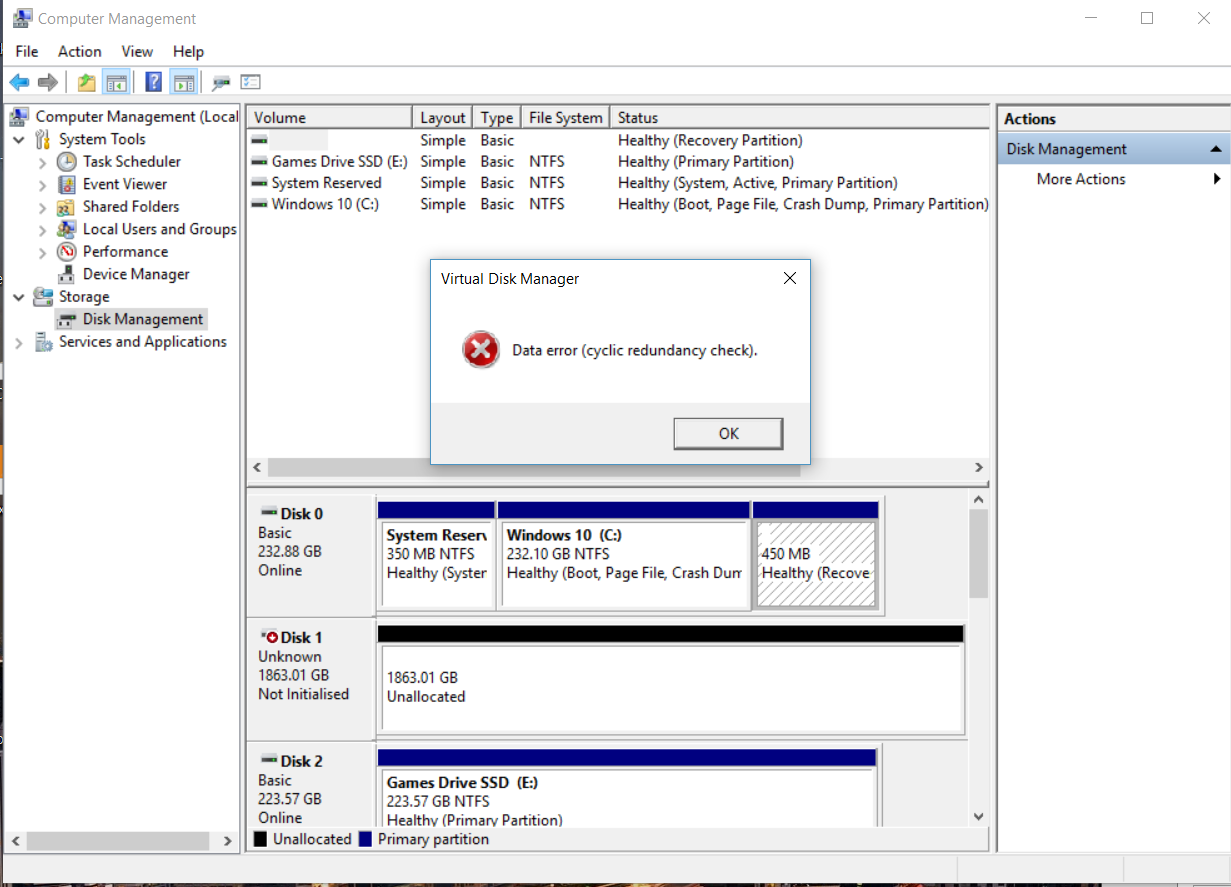Expand the Performance tree node
Viewport: 1231px width, 887px height.
[42, 252]
